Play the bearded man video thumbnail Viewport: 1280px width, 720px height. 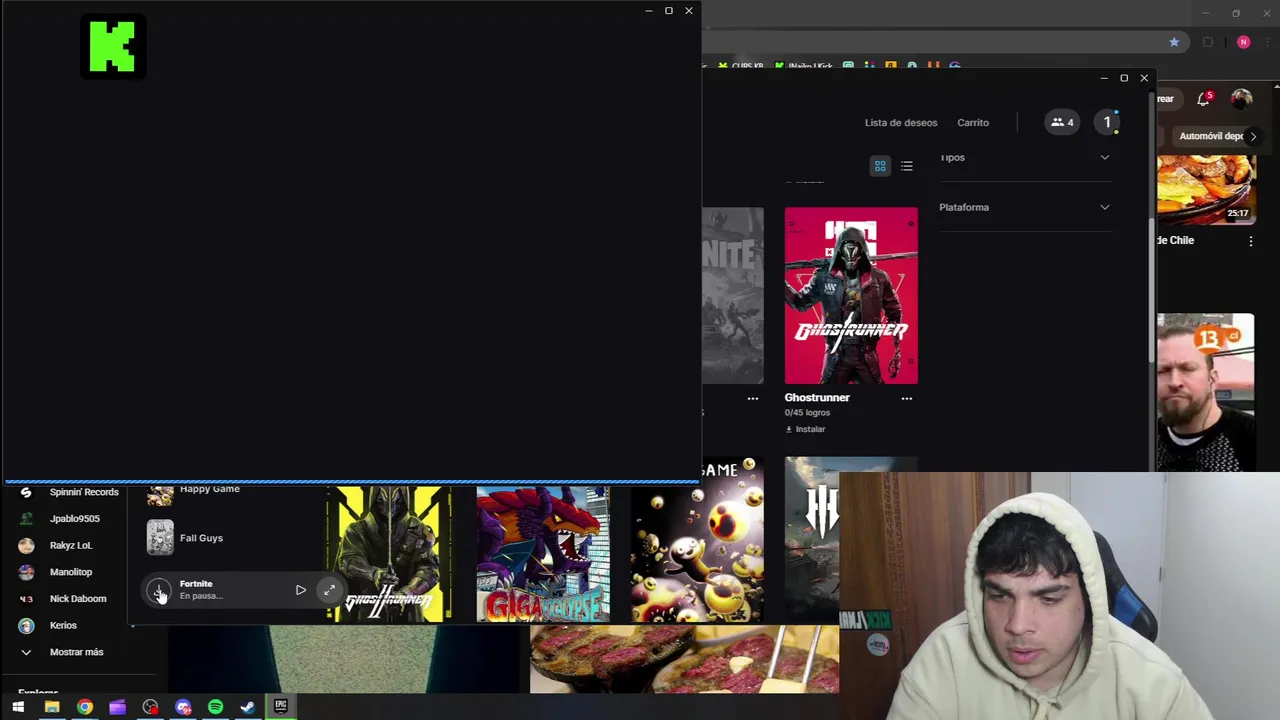coord(1205,392)
